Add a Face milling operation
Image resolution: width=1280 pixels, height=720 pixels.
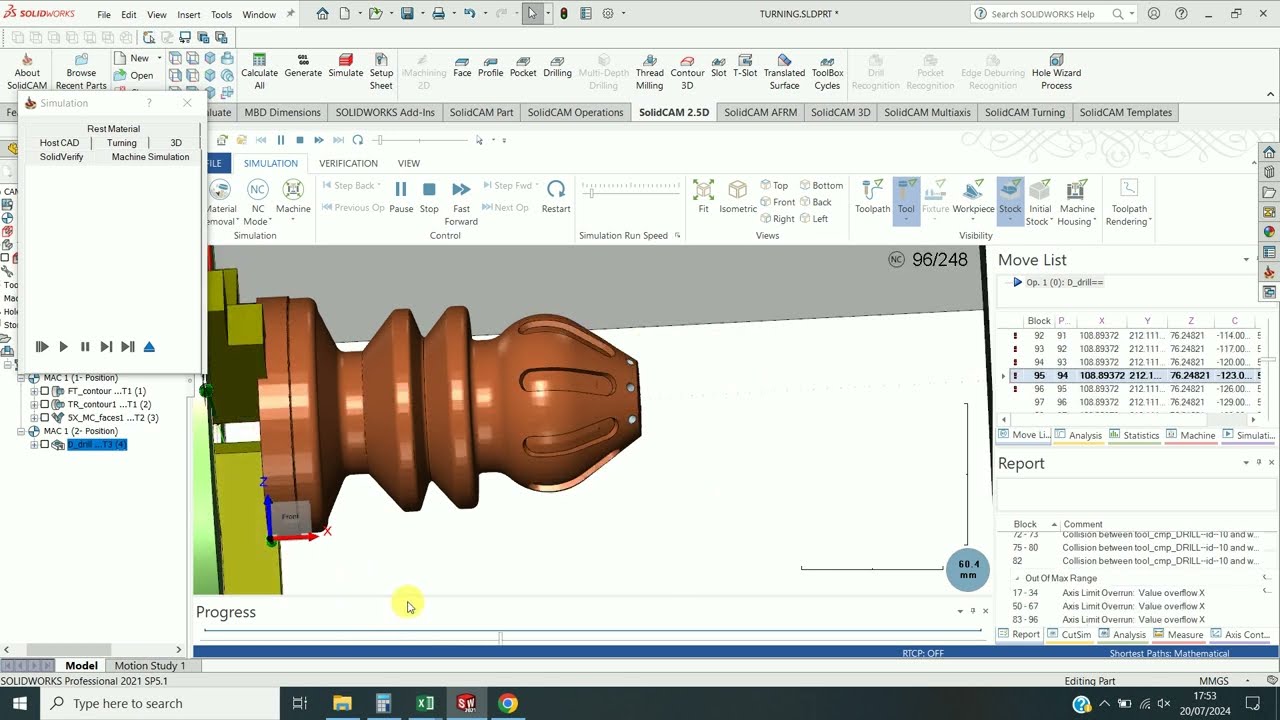point(462,66)
